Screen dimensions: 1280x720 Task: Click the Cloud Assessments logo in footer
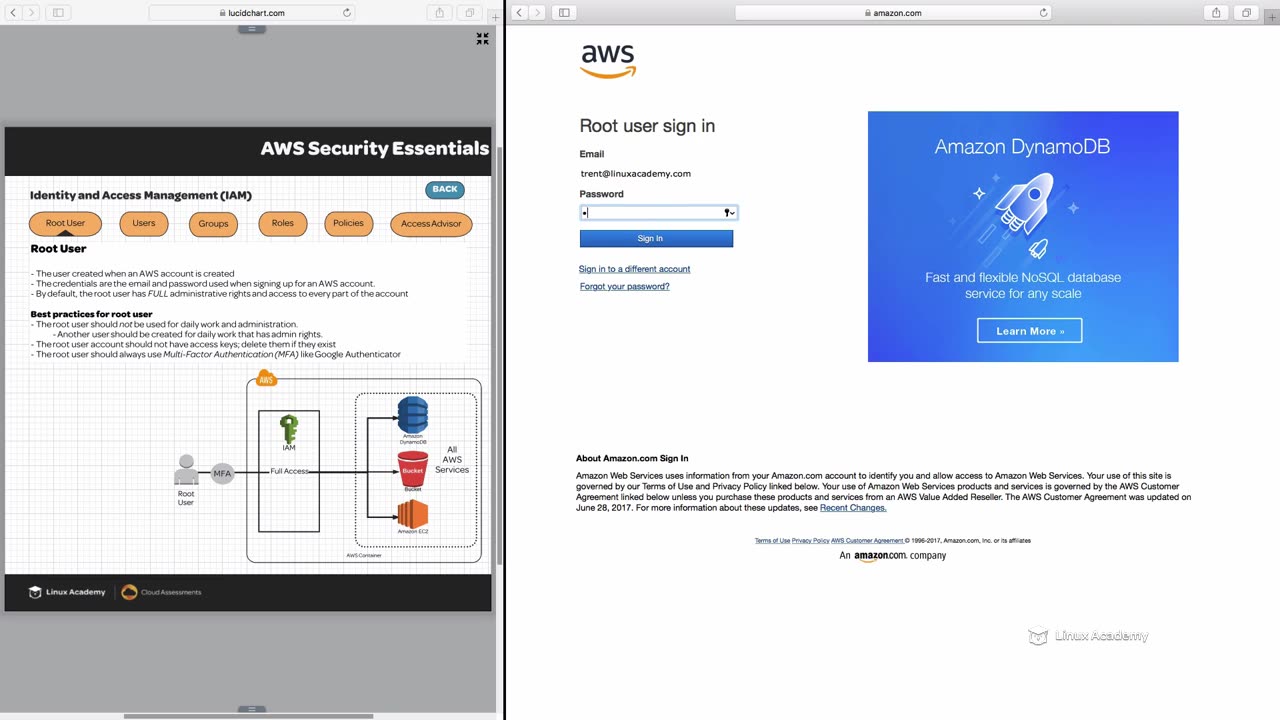pos(161,592)
